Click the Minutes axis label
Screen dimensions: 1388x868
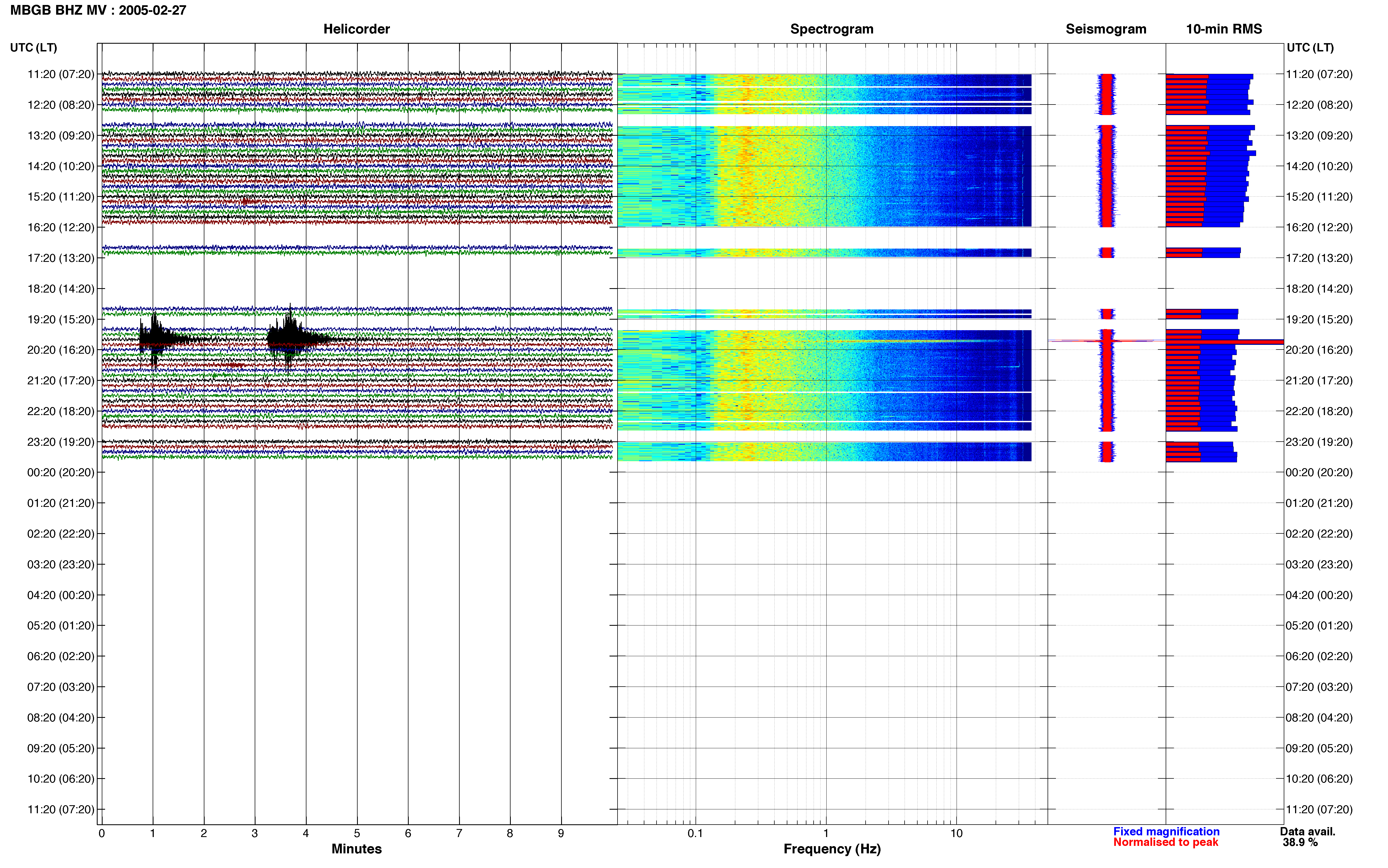pyautogui.click(x=356, y=848)
